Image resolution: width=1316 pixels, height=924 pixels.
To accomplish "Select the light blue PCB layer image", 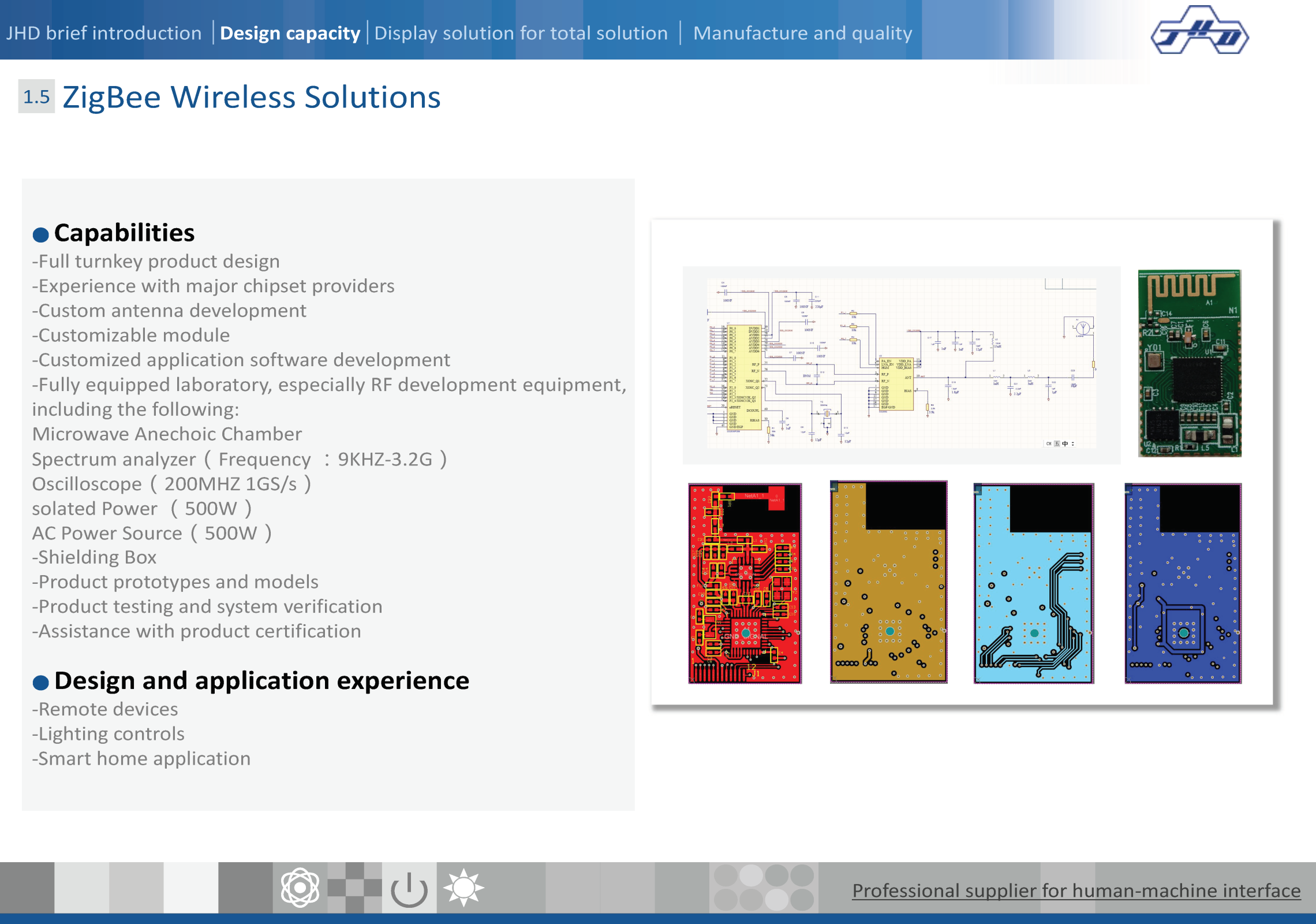I will tap(1033, 583).
